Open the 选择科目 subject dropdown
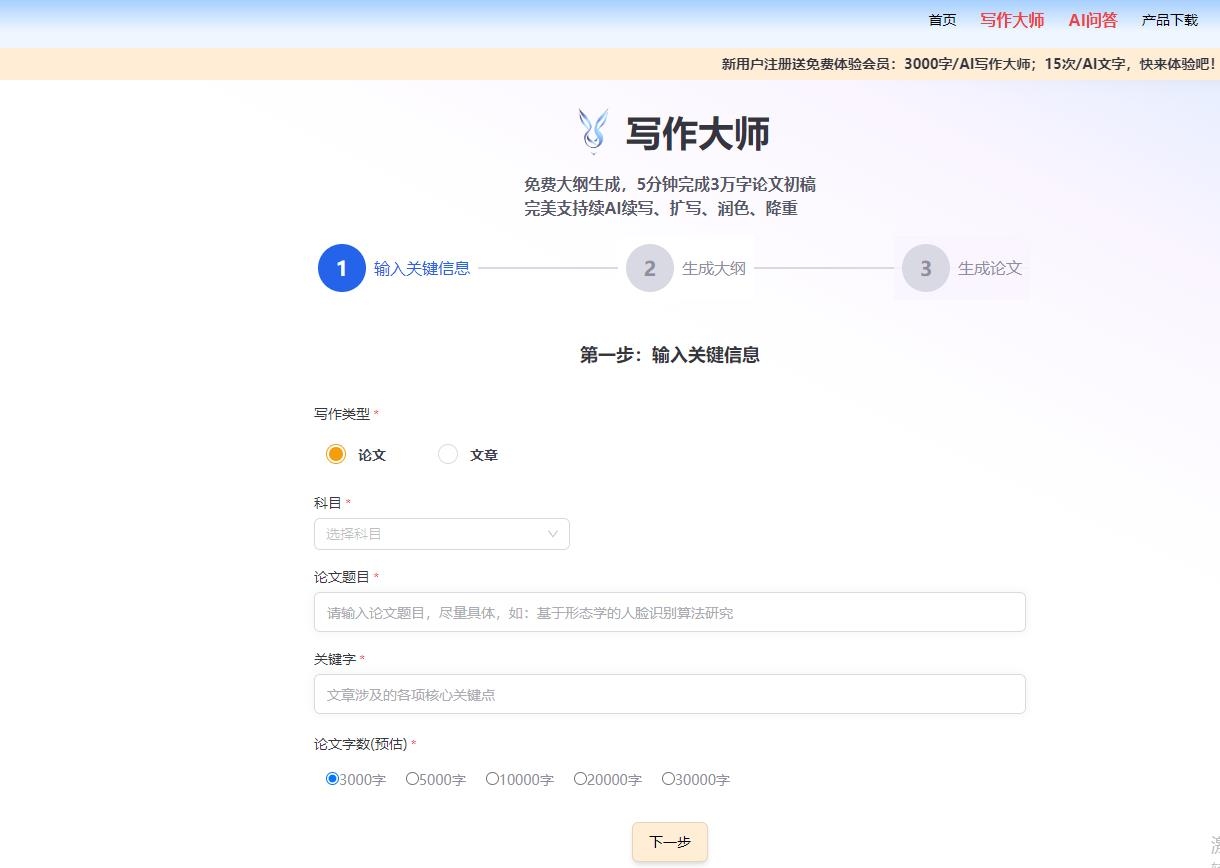 coord(430,534)
